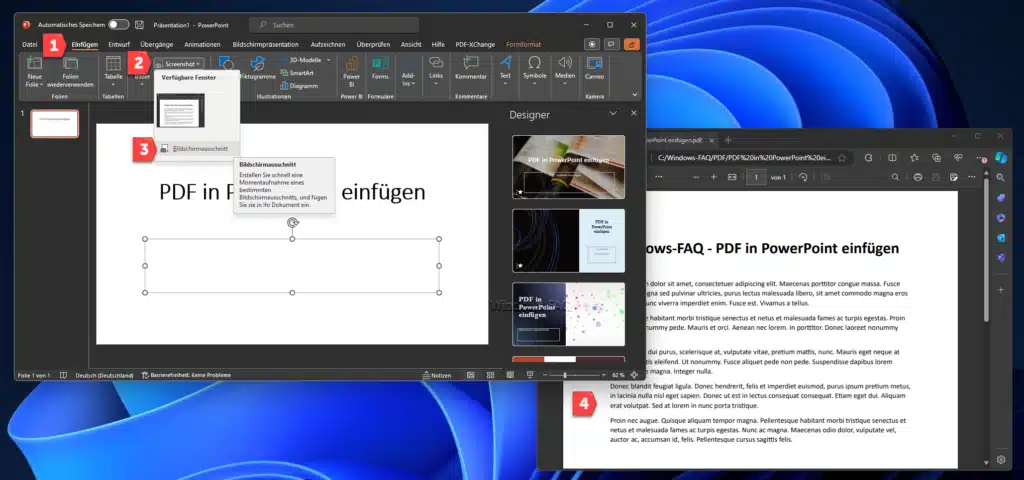Switch to the Übergänge tab
Image resolution: width=1024 pixels, height=480 pixels.
(x=157, y=44)
